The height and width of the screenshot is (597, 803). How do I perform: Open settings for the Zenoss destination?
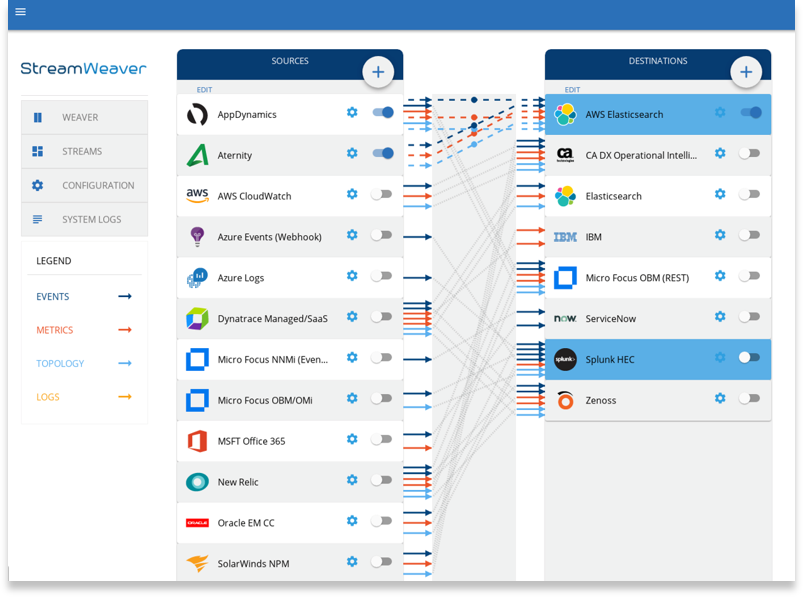pos(720,397)
